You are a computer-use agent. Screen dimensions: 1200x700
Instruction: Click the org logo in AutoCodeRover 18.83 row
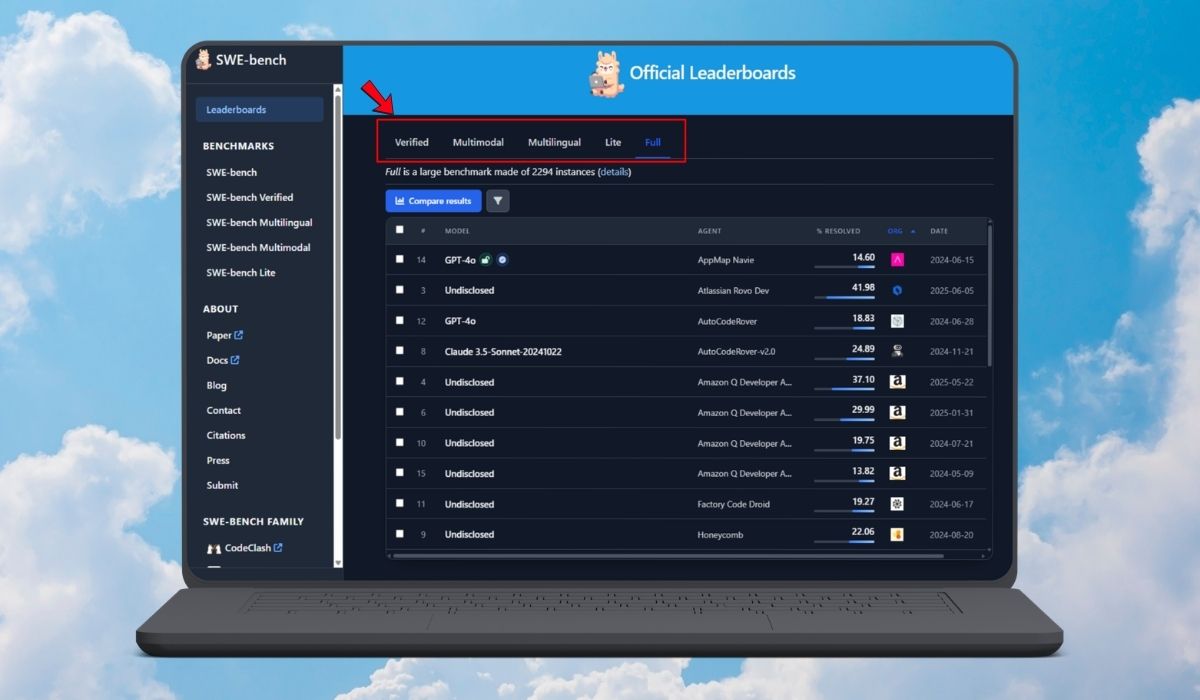(898, 321)
